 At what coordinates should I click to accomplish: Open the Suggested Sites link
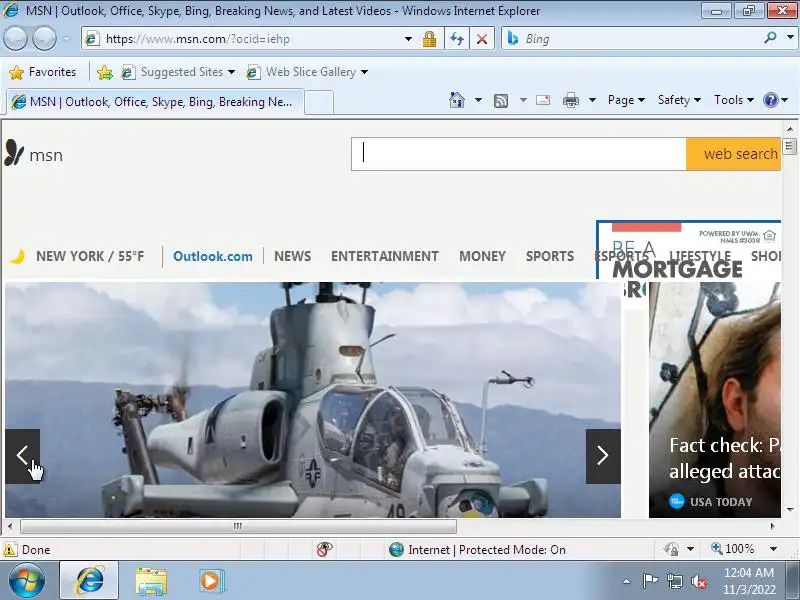(x=178, y=72)
